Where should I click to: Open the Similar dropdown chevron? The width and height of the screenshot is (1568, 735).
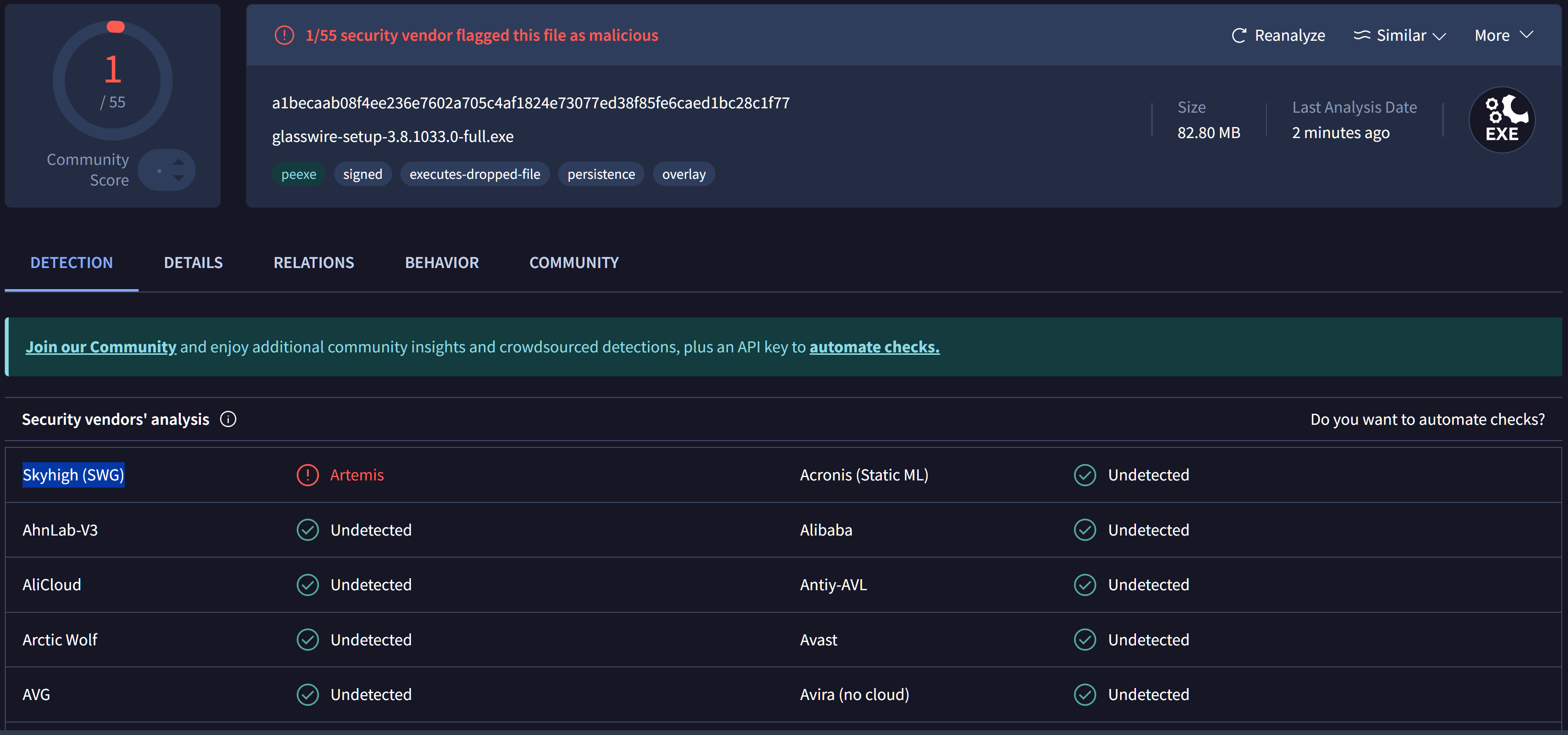[x=1439, y=36]
